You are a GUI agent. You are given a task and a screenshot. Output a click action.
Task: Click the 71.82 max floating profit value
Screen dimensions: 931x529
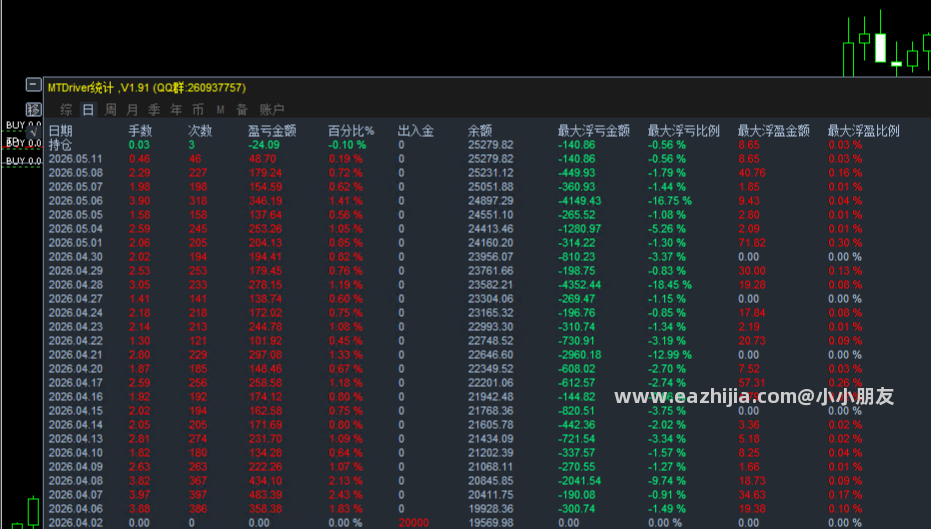(x=752, y=243)
